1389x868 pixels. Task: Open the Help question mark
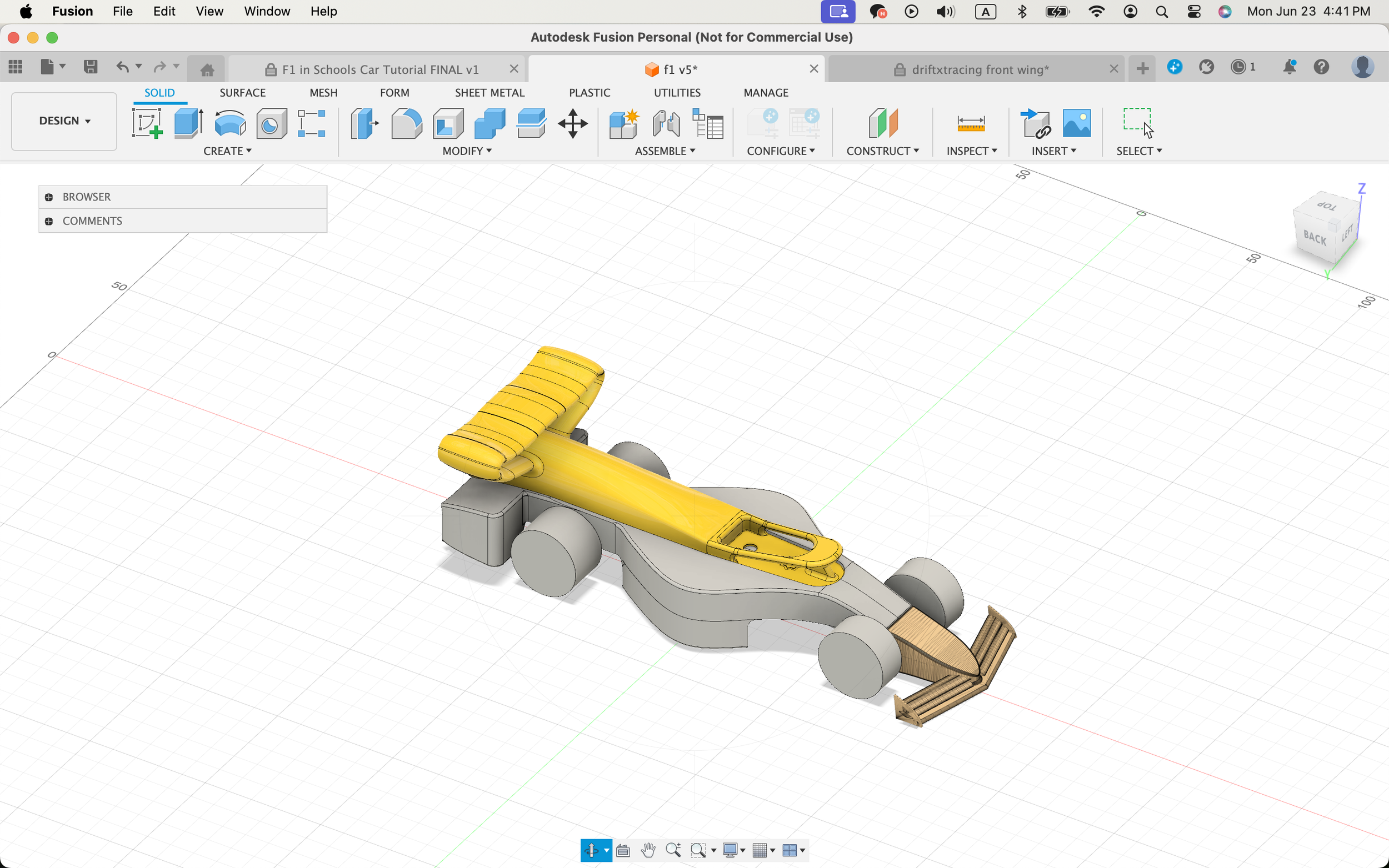coord(1321,67)
